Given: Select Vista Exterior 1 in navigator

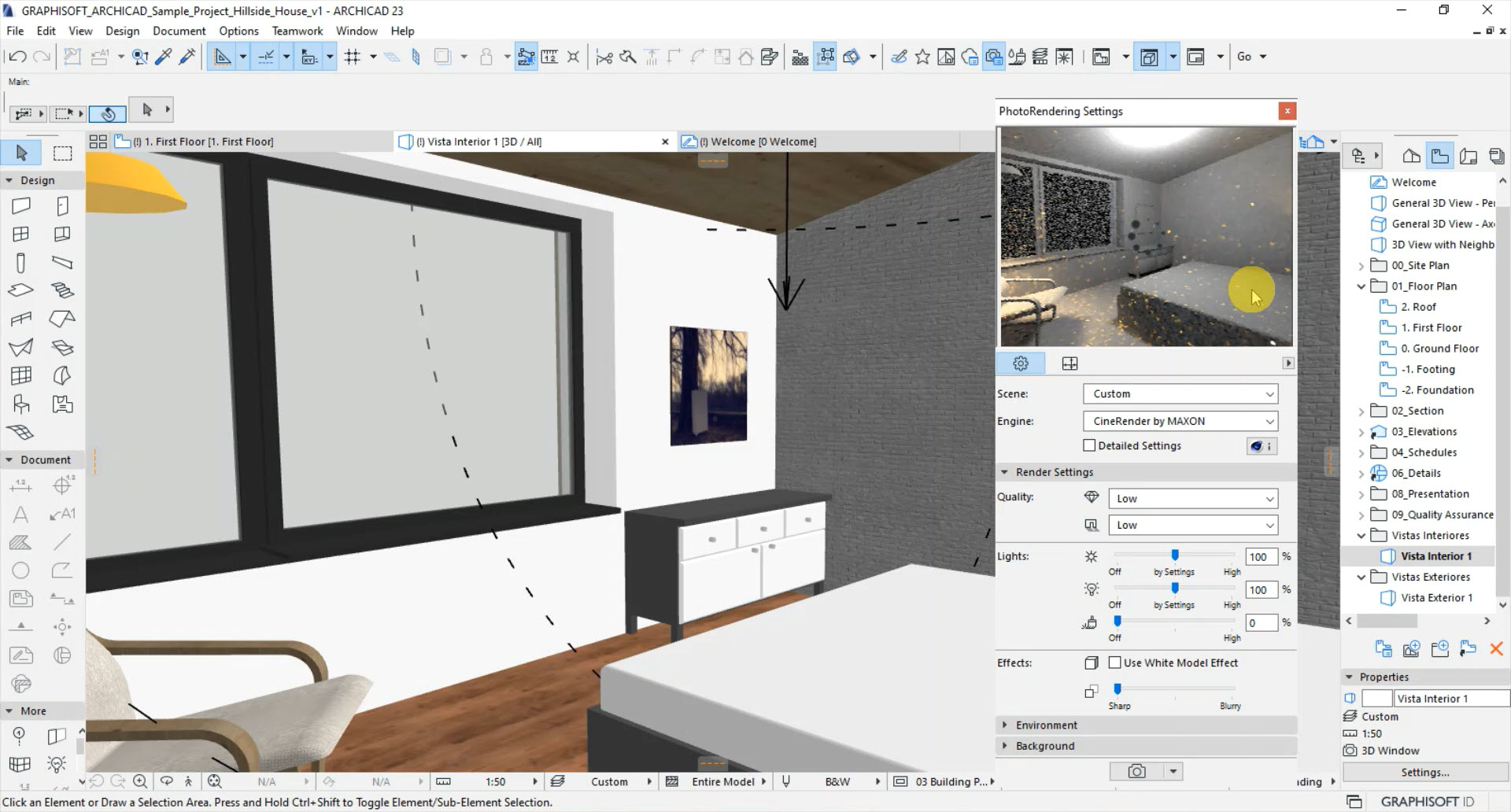Looking at the screenshot, I should pos(1435,597).
